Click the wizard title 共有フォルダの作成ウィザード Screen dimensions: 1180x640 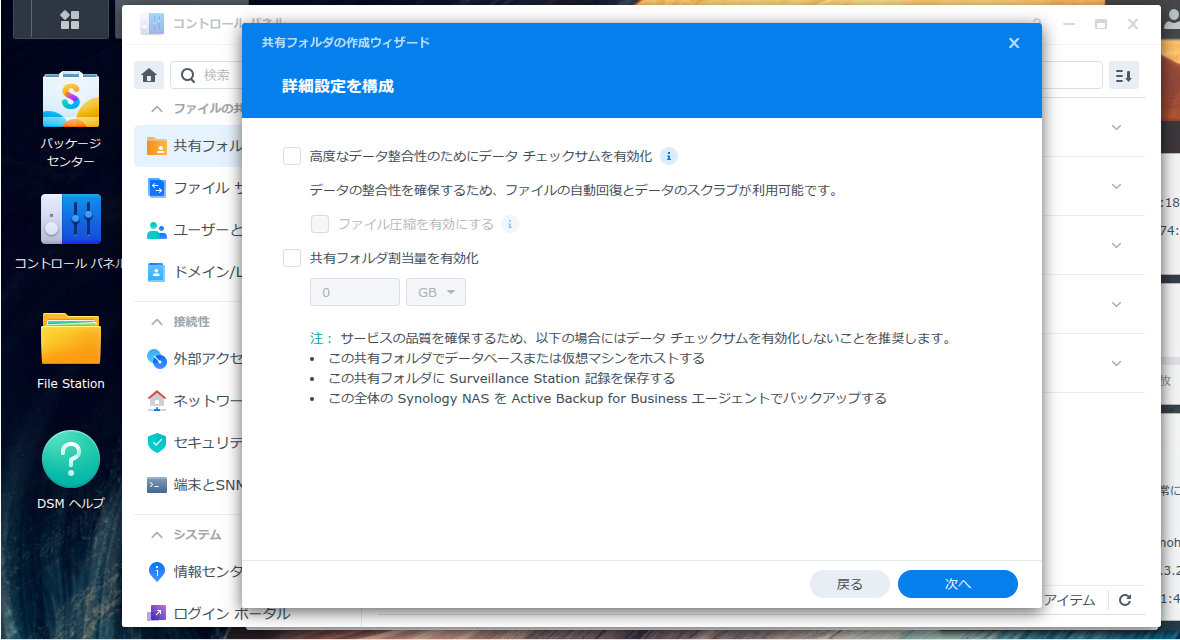coord(345,43)
